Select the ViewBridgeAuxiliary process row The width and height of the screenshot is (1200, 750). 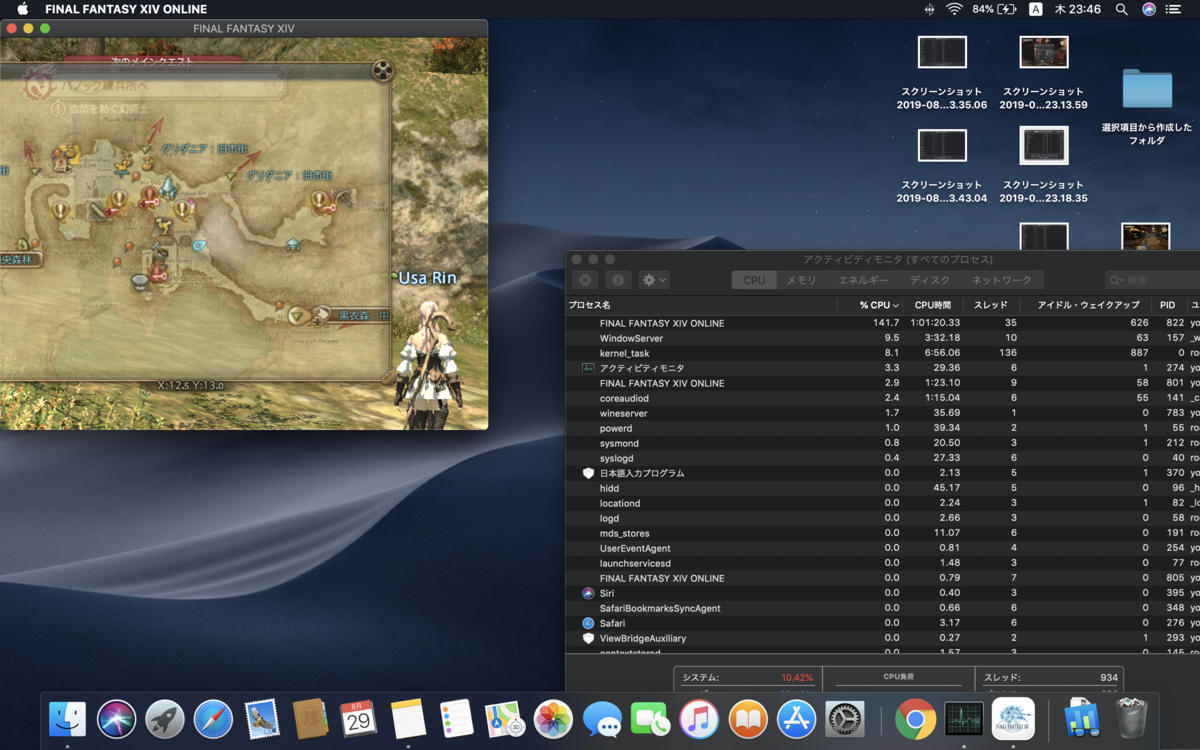click(883, 638)
